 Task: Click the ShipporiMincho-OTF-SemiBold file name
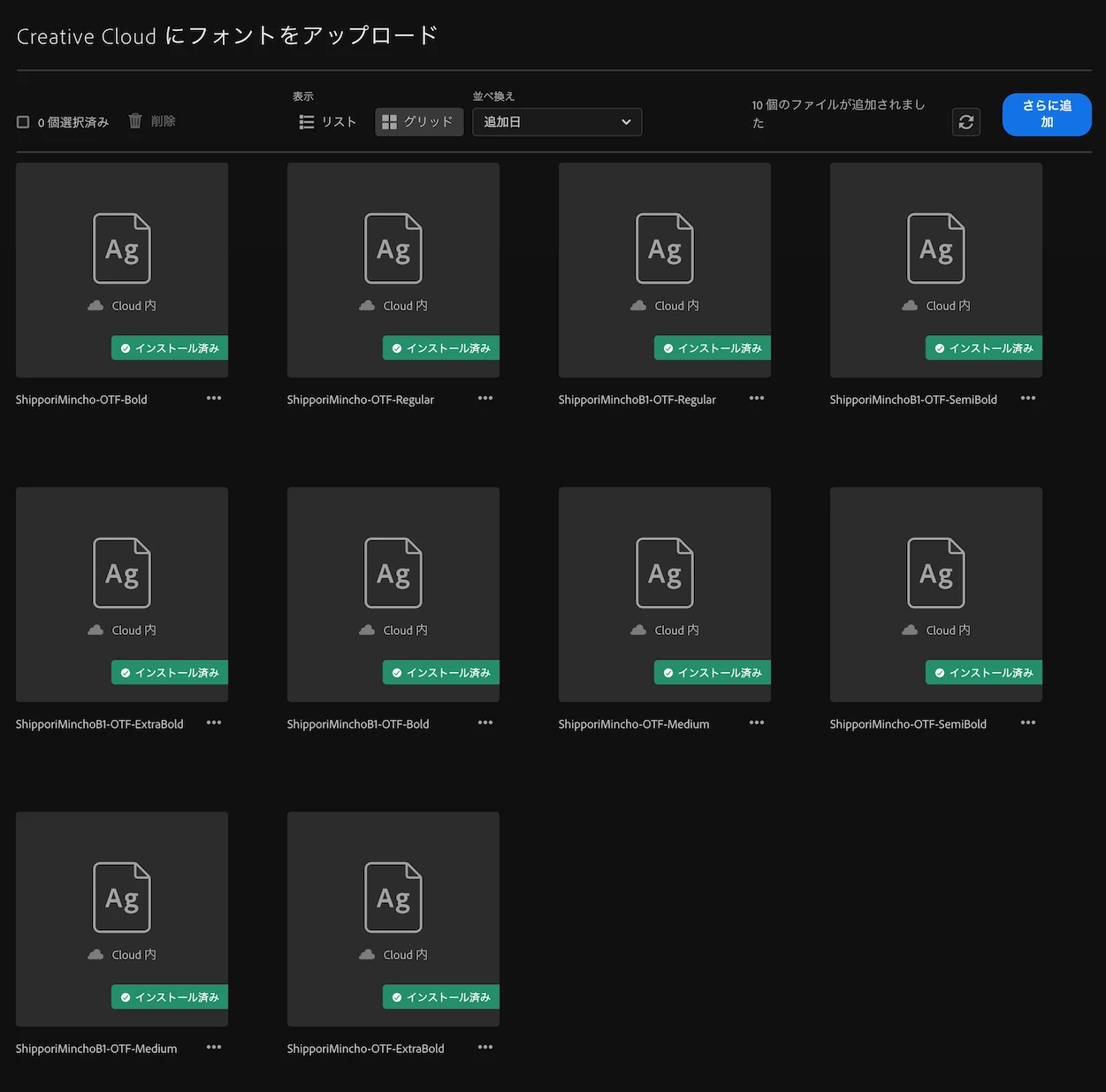[908, 724]
